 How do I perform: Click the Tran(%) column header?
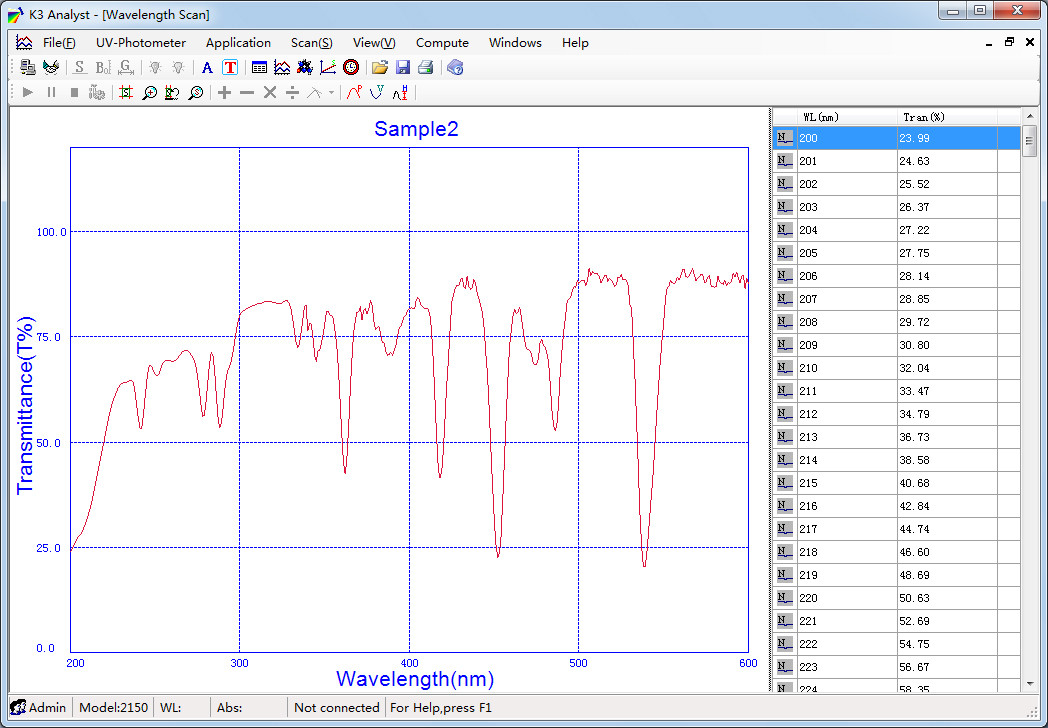pos(923,117)
